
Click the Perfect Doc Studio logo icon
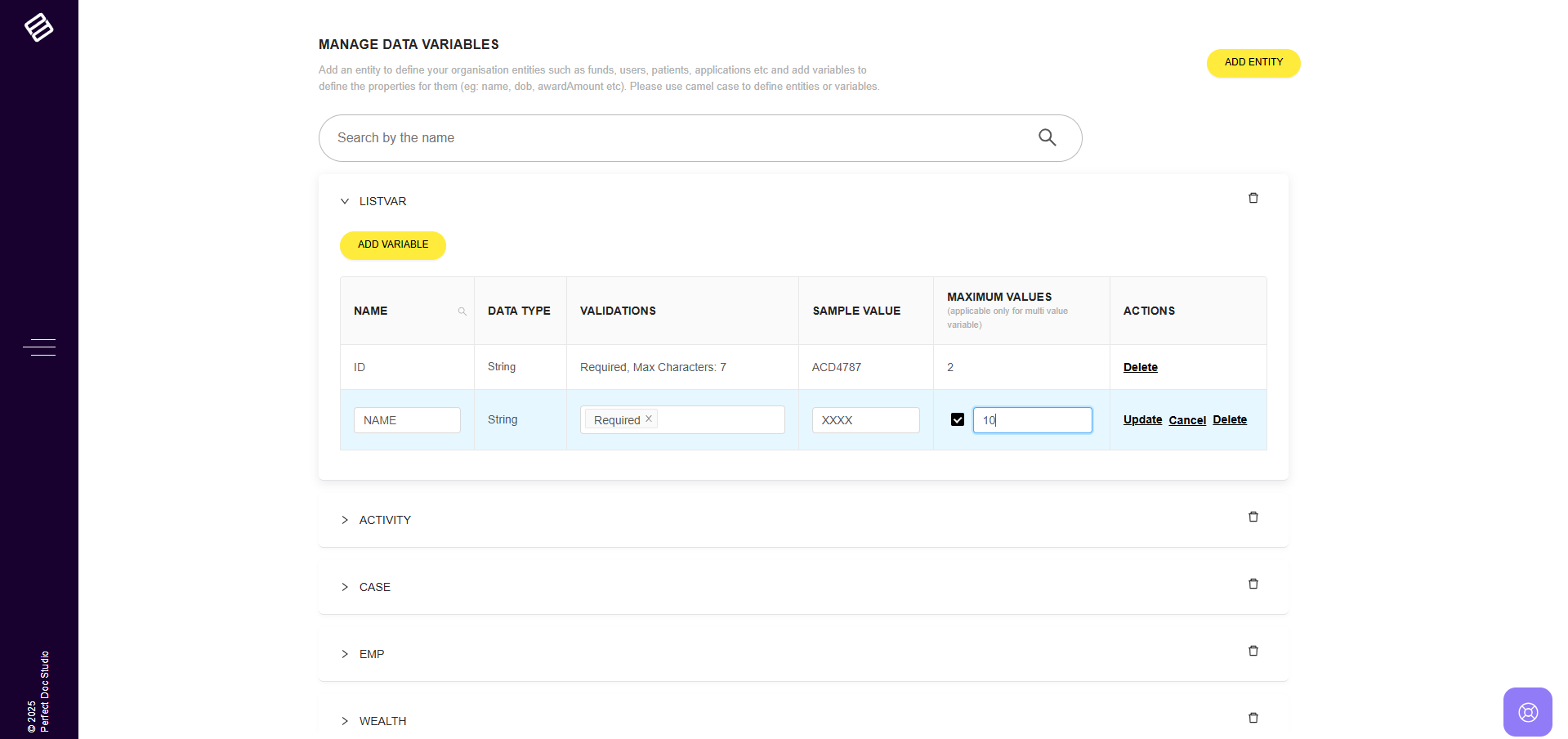[x=38, y=28]
